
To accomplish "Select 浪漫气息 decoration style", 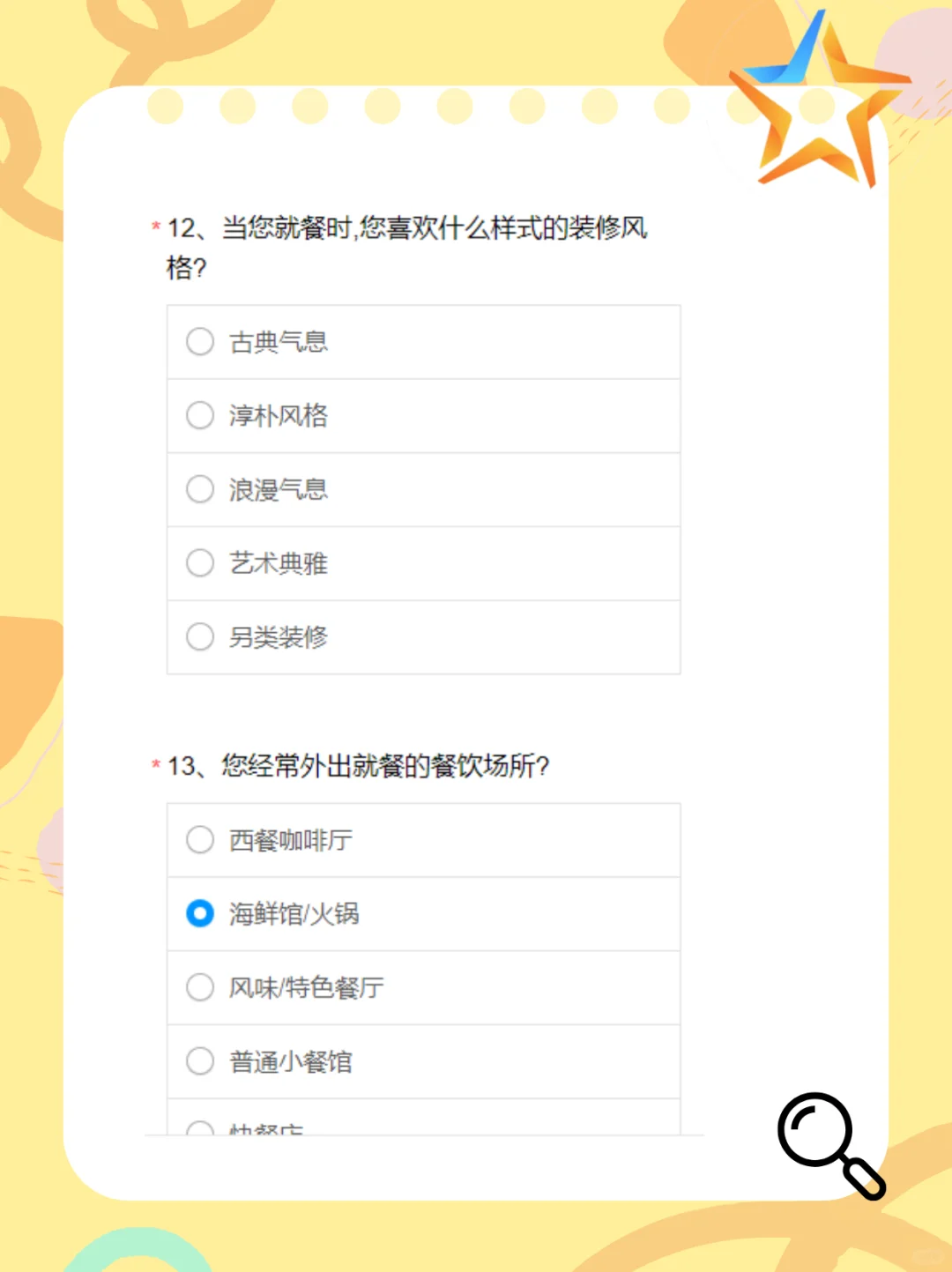I will coord(200,489).
